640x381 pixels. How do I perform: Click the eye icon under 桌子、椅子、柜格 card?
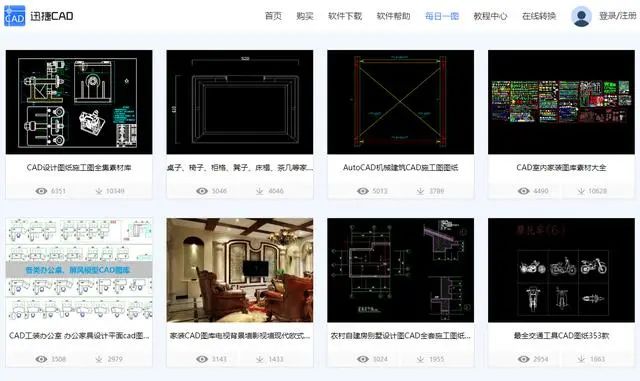pyautogui.click(x=202, y=191)
